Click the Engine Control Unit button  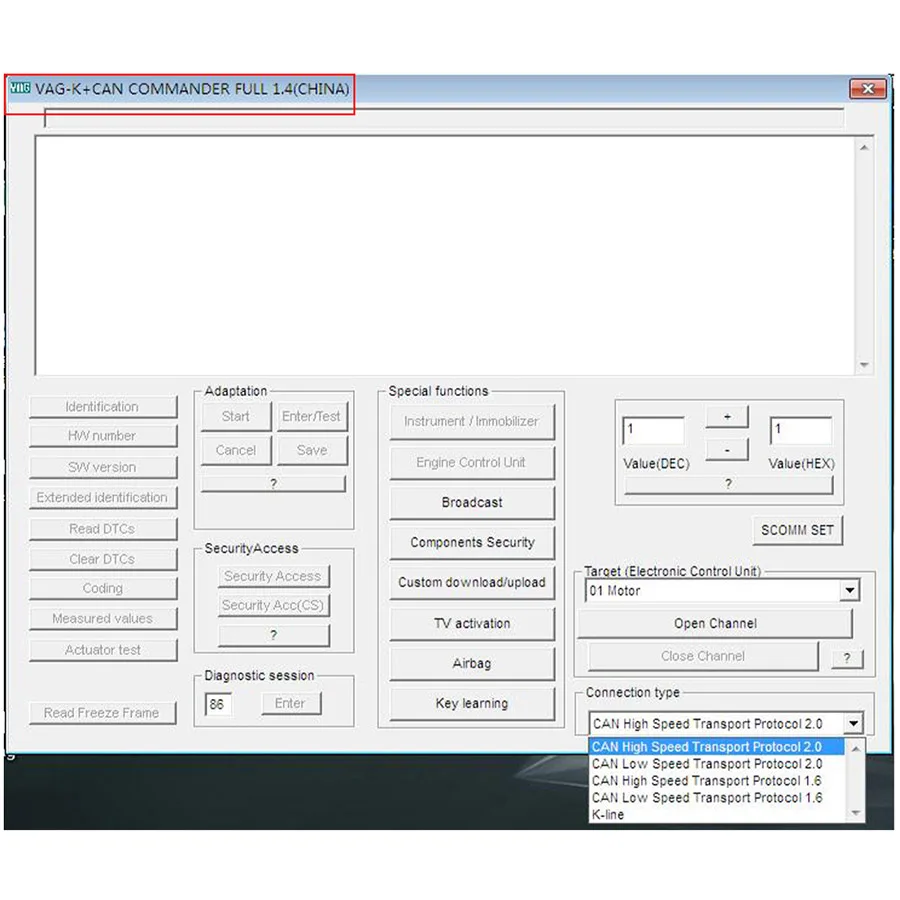click(472, 463)
